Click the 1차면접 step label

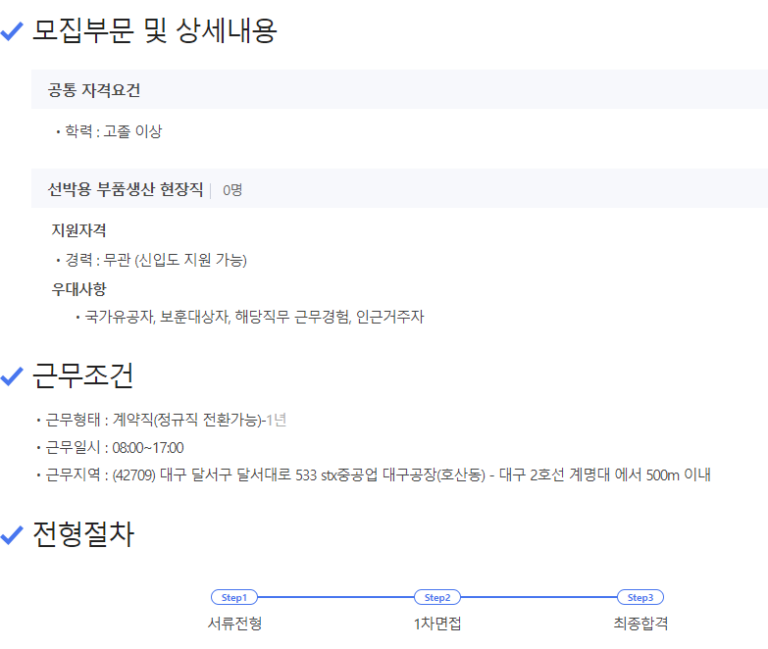[x=438, y=624]
